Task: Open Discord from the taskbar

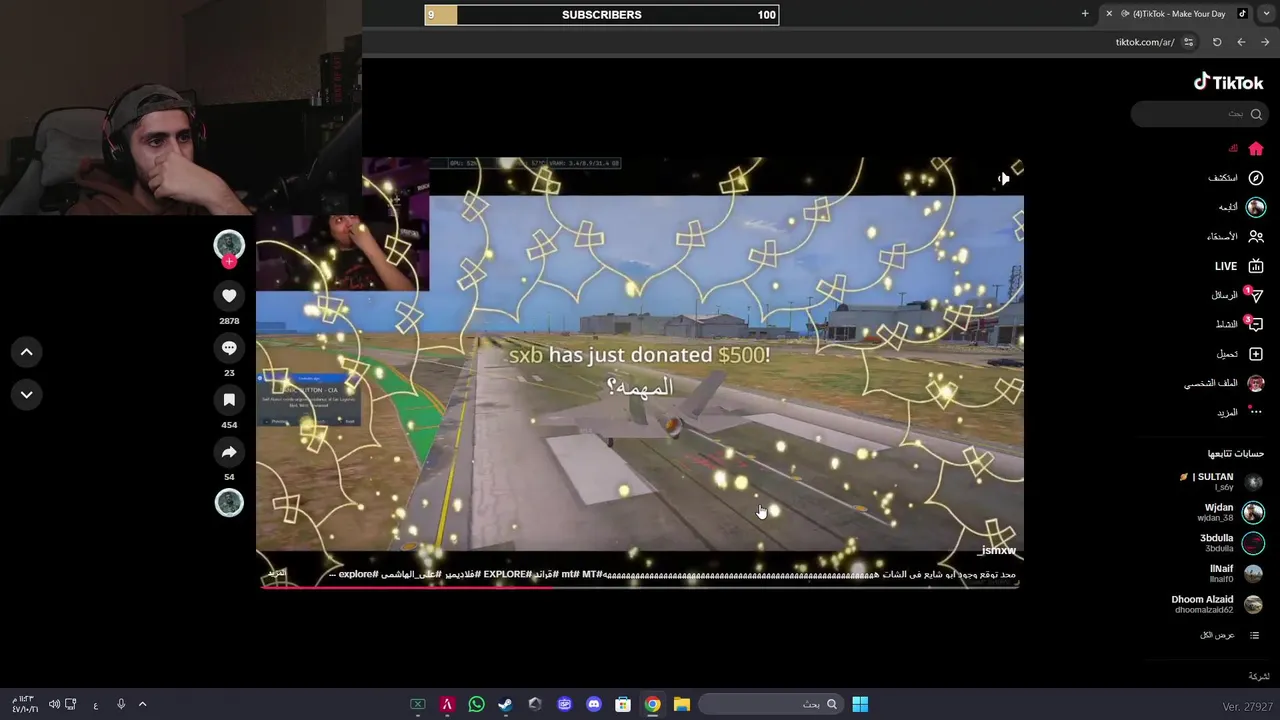Action: point(593,705)
